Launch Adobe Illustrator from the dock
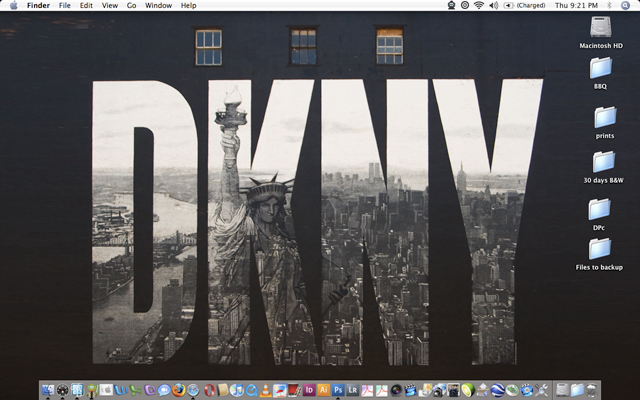The height and width of the screenshot is (400, 640). click(323, 390)
